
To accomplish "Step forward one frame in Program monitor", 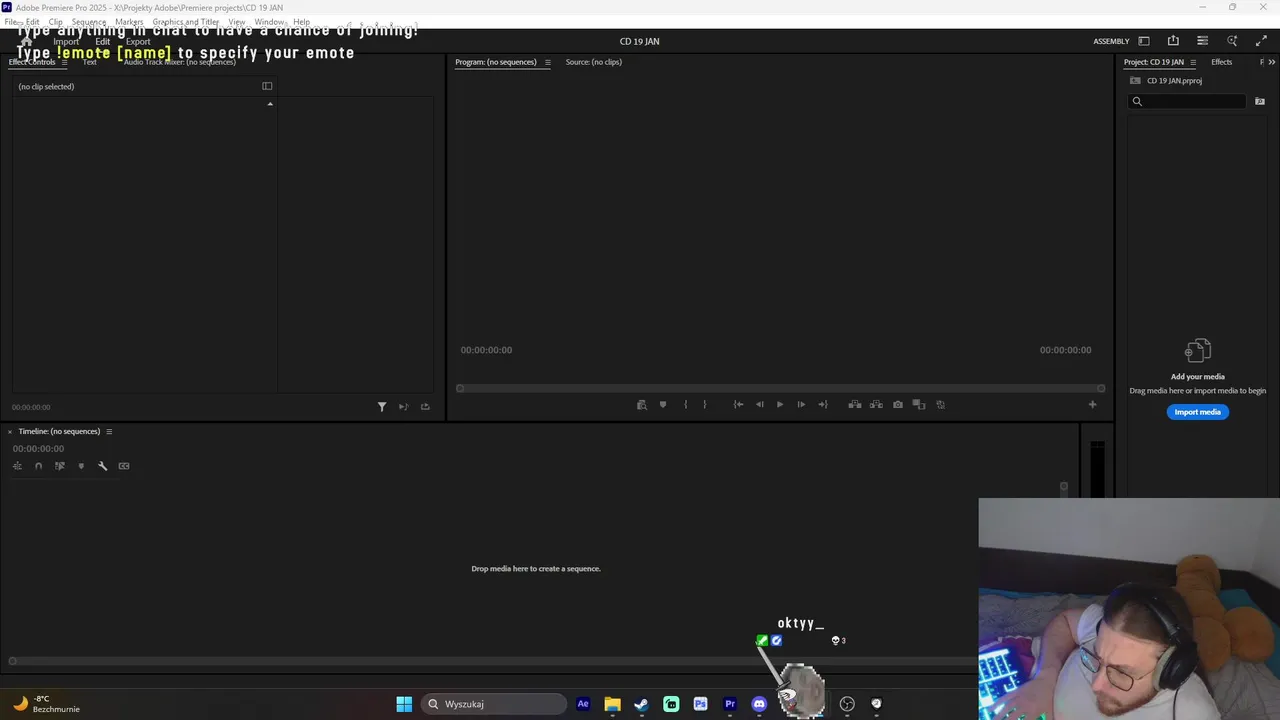I will 801,405.
